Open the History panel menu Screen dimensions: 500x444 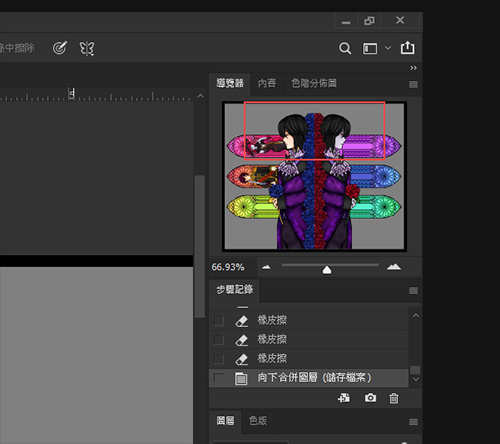click(x=413, y=291)
